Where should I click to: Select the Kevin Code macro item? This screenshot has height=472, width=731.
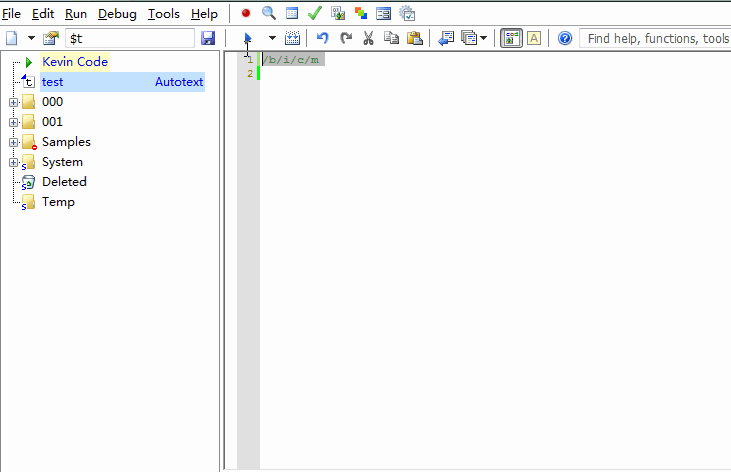coord(75,62)
